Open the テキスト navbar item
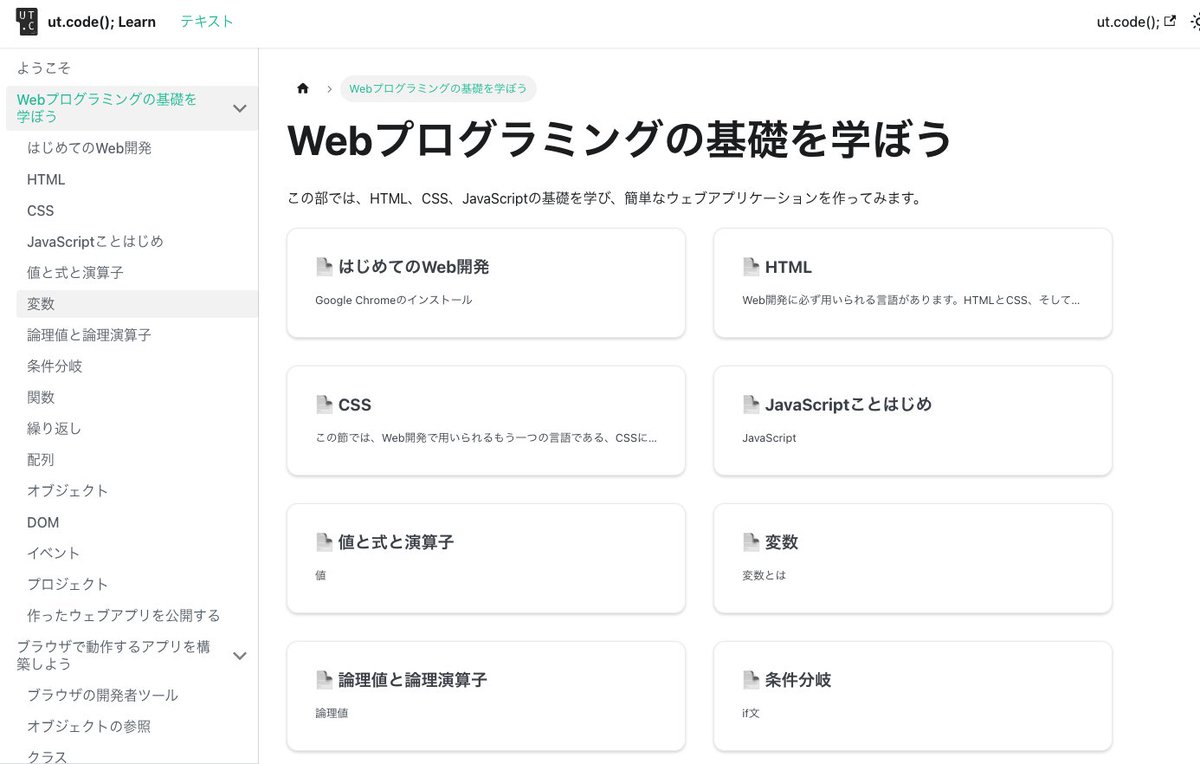The height and width of the screenshot is (764, 1200). (207, 21)
